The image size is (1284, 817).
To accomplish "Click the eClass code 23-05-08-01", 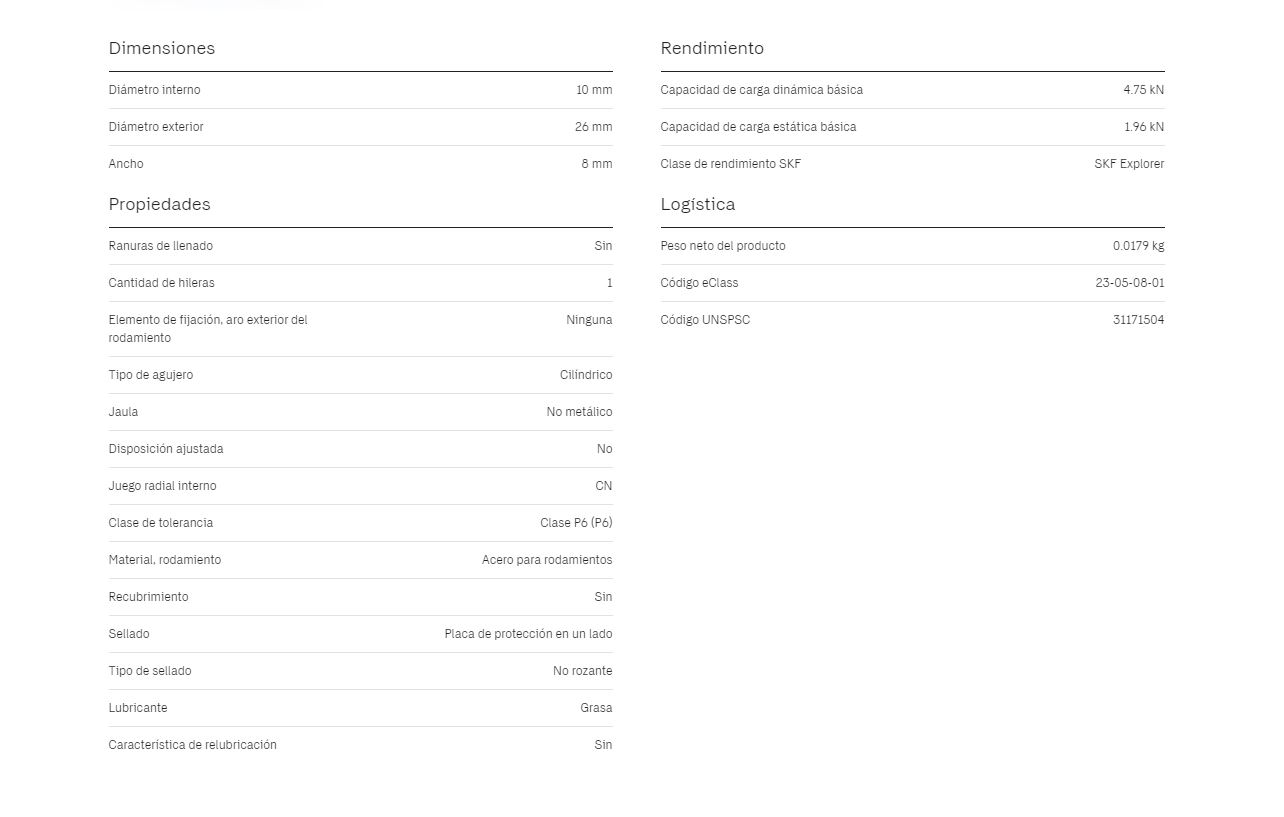I will click(1130, 283).
